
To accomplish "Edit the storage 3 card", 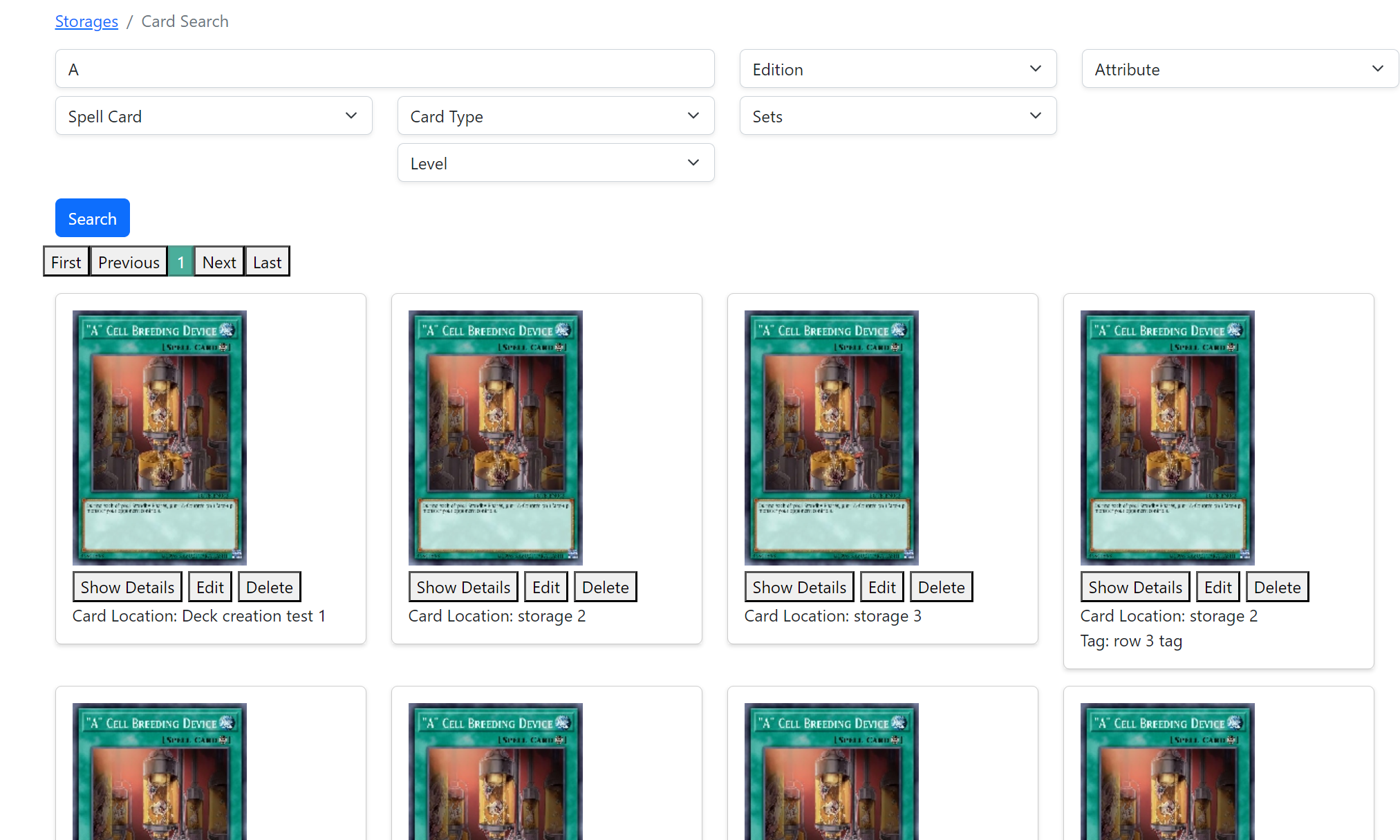I will pyautogui.click(x=882, y=586).
